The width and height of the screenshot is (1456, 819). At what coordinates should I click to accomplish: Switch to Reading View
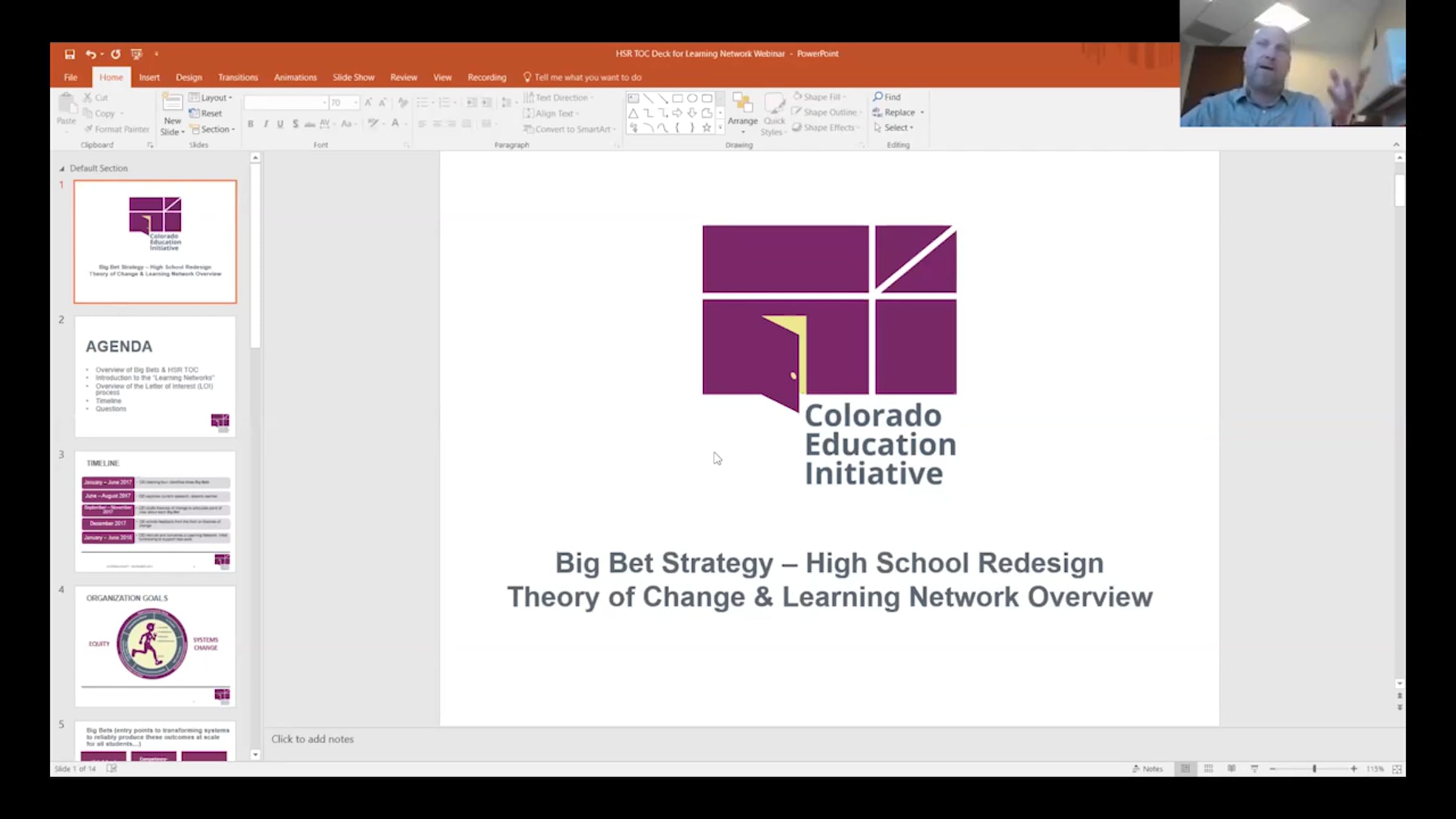click(x=1232, y=769)
